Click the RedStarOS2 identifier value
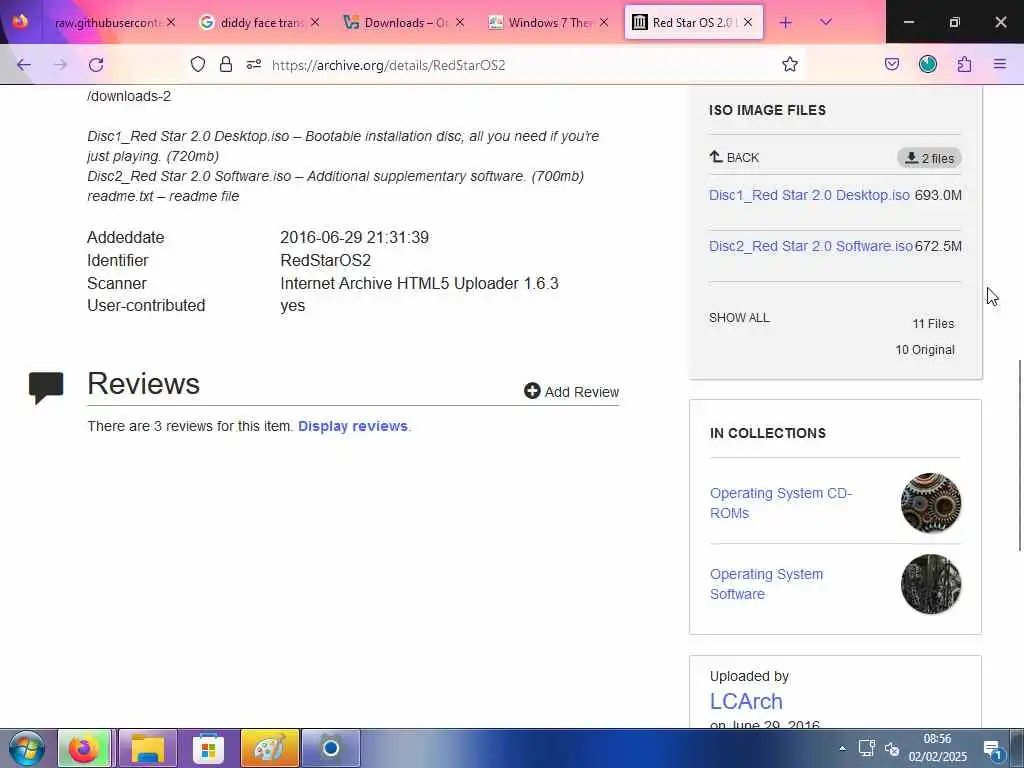1024x768 pixels. pos(325,261)
